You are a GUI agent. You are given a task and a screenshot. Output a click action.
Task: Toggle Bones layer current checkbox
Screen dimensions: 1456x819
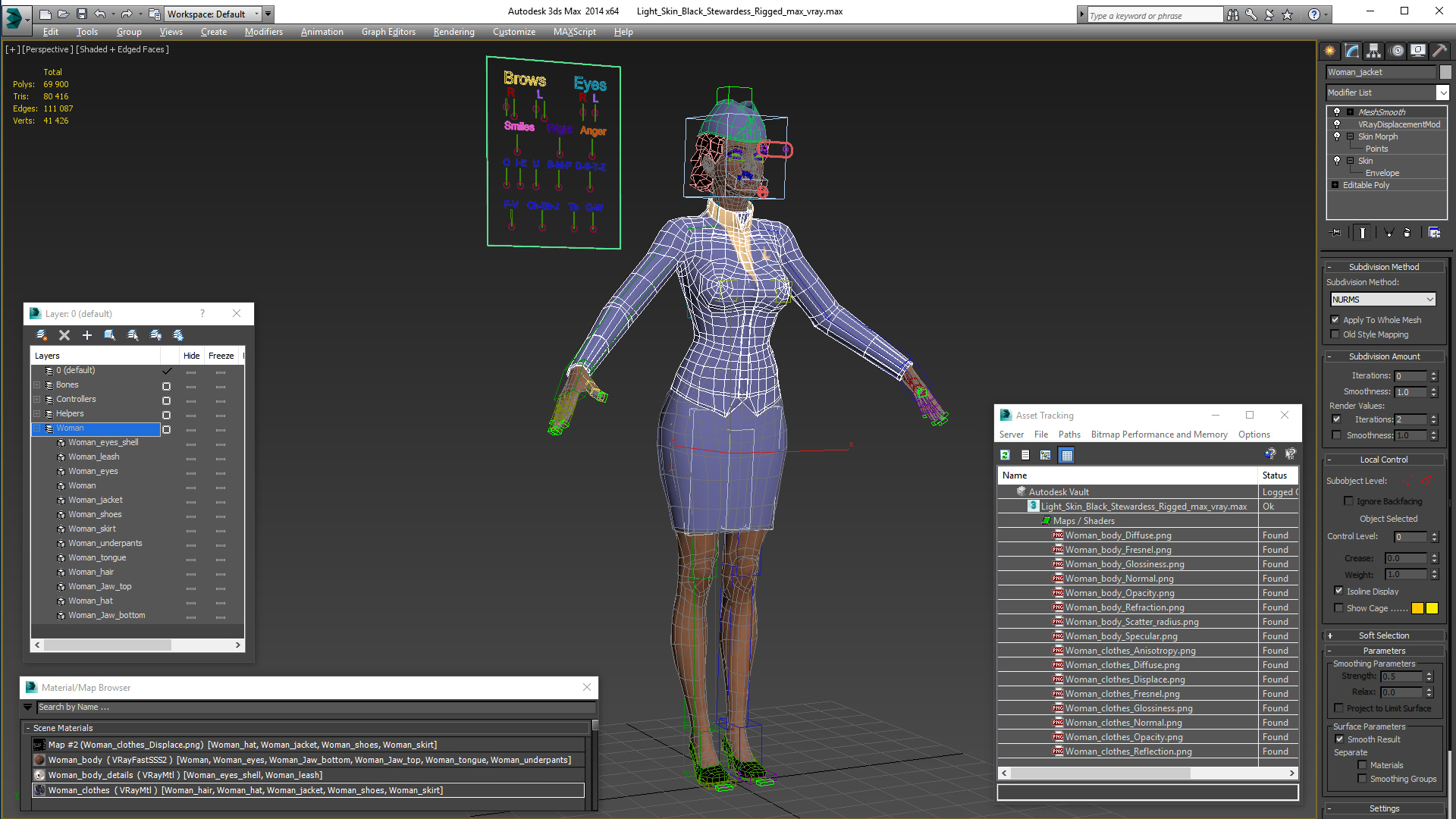166,386
